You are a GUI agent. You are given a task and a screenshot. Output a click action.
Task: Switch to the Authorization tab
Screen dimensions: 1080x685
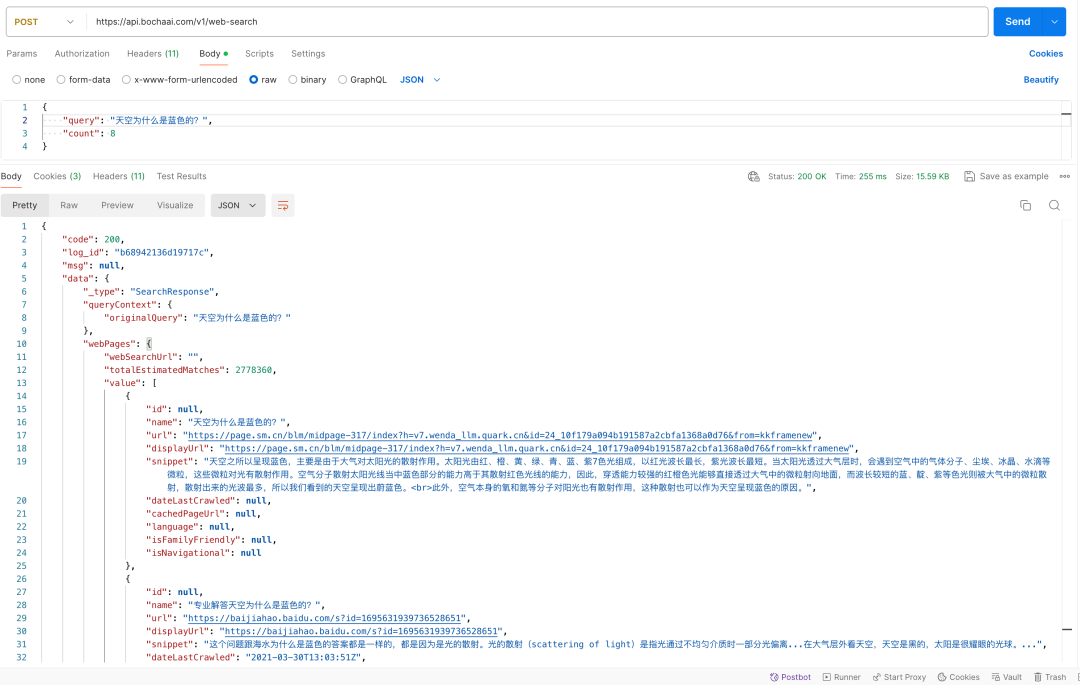[x=82, y=54]
